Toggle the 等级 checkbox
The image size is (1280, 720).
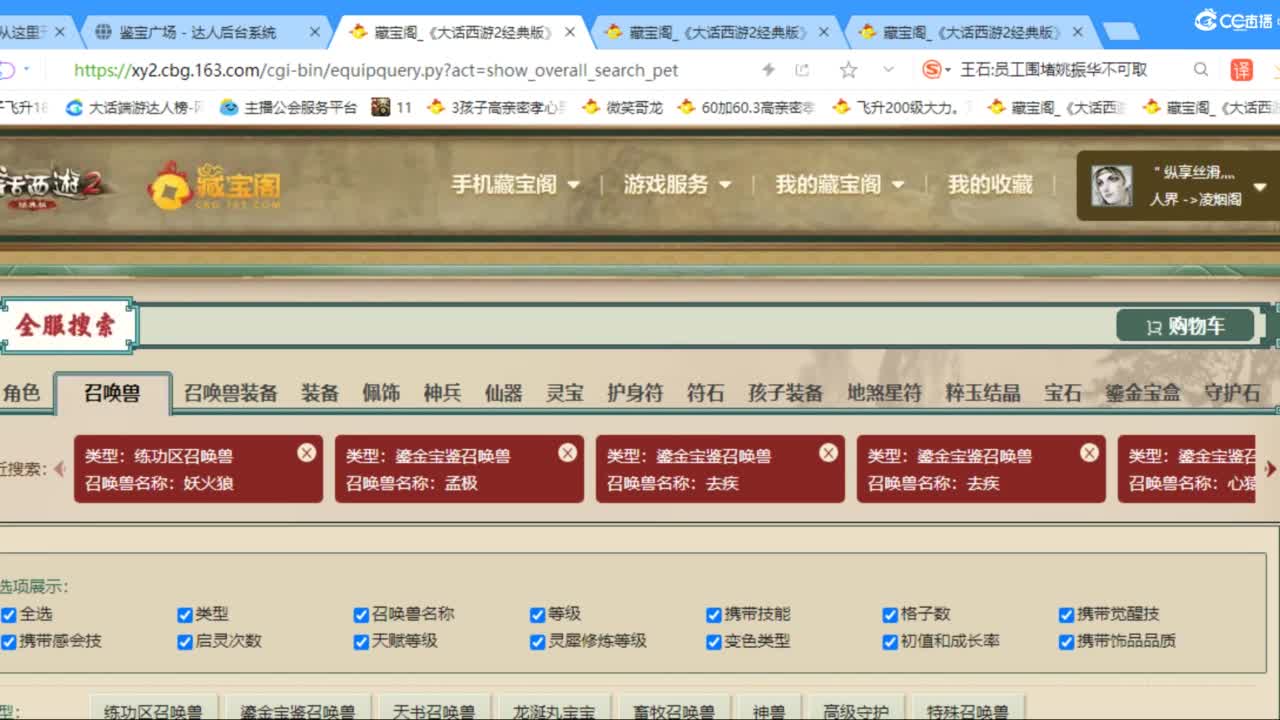click(538, 615)
